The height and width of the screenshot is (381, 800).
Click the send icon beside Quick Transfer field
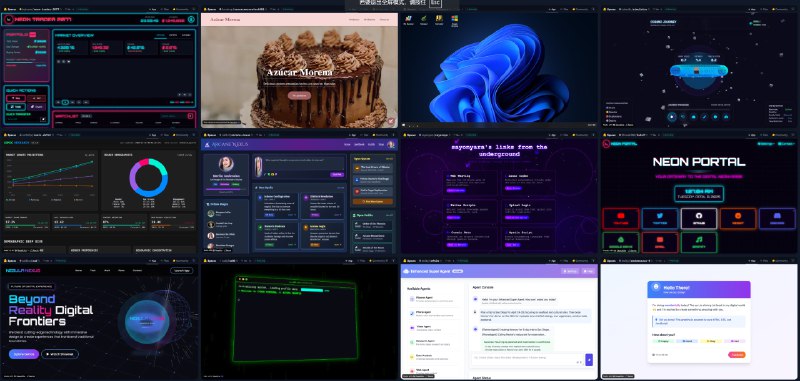pos(43,119)
